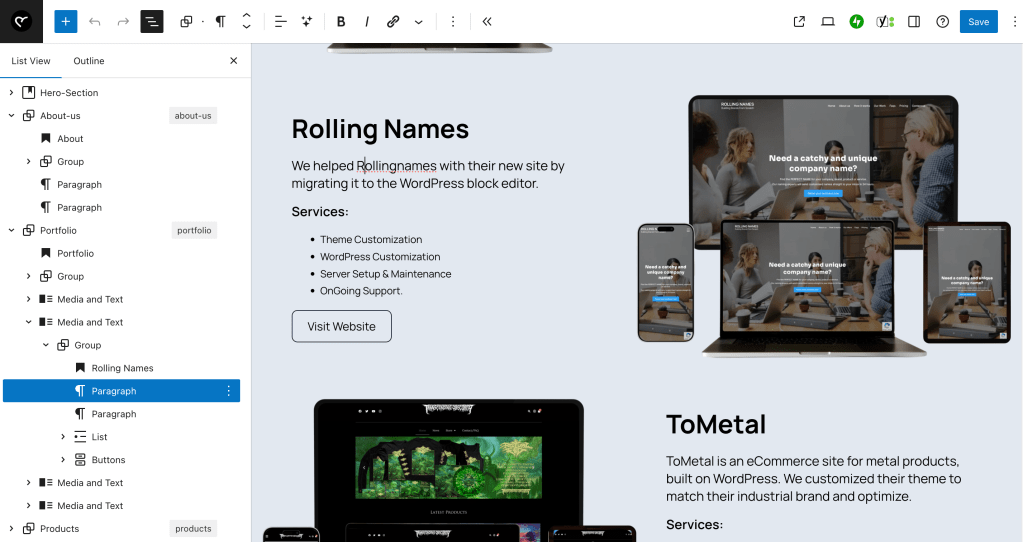This screenshot has width=1023, height=542.
Task: Insert a link in the paragraph
Action: [393, 22]
